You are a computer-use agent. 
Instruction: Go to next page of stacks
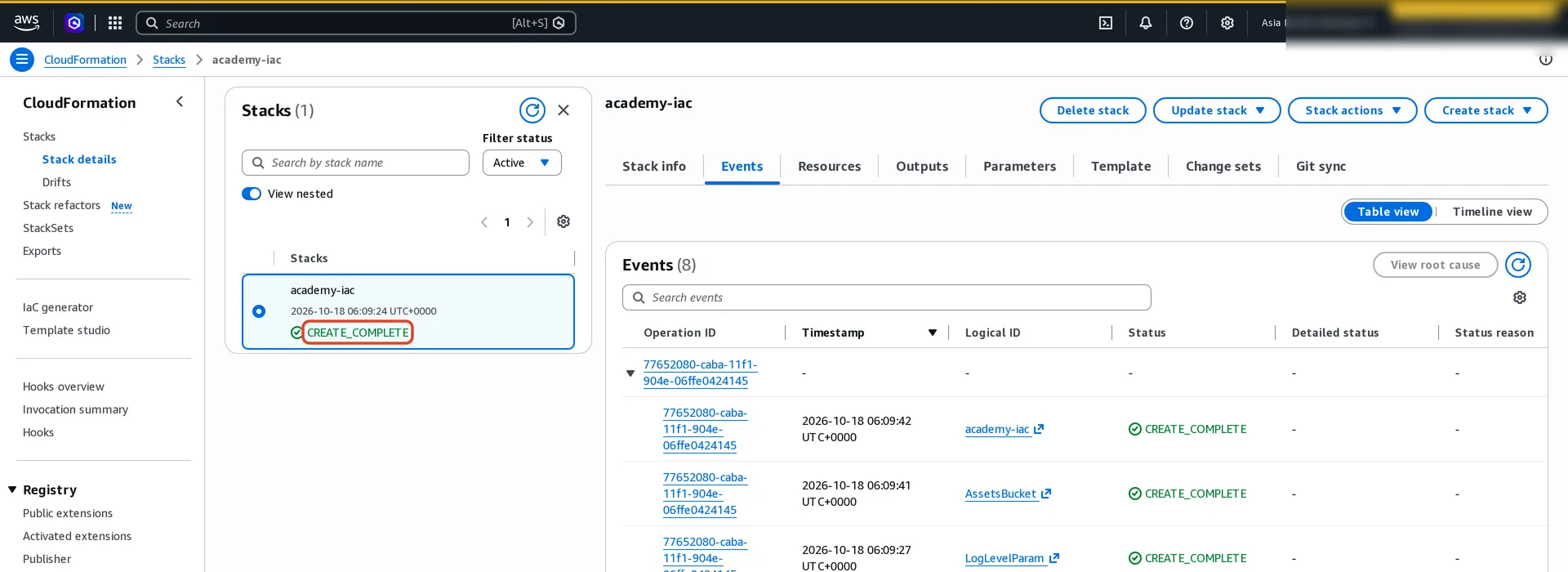[x=530, y=222]
